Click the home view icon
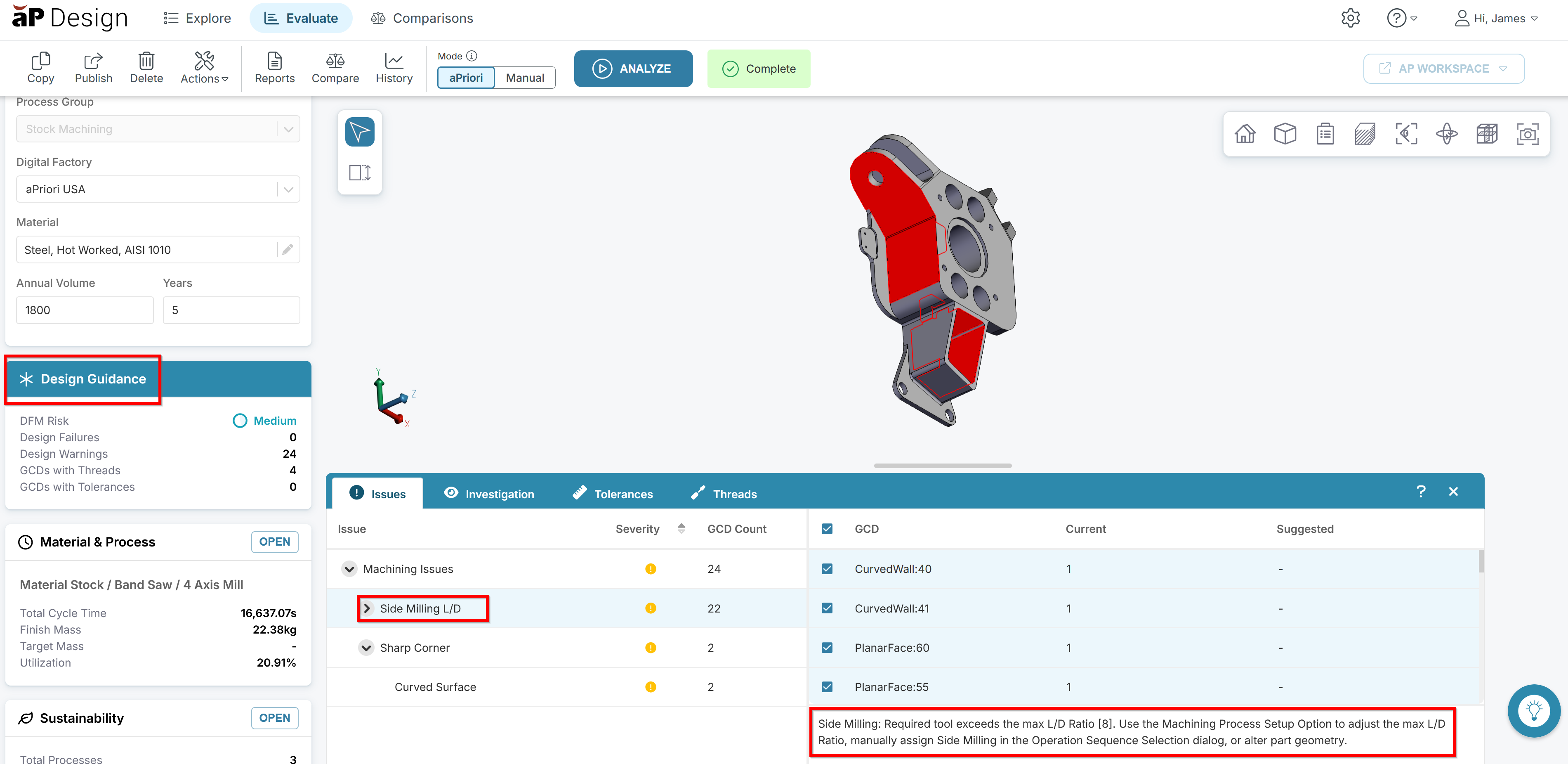The width and height of the screenshot is (1568, 764). coord(1245,133)
